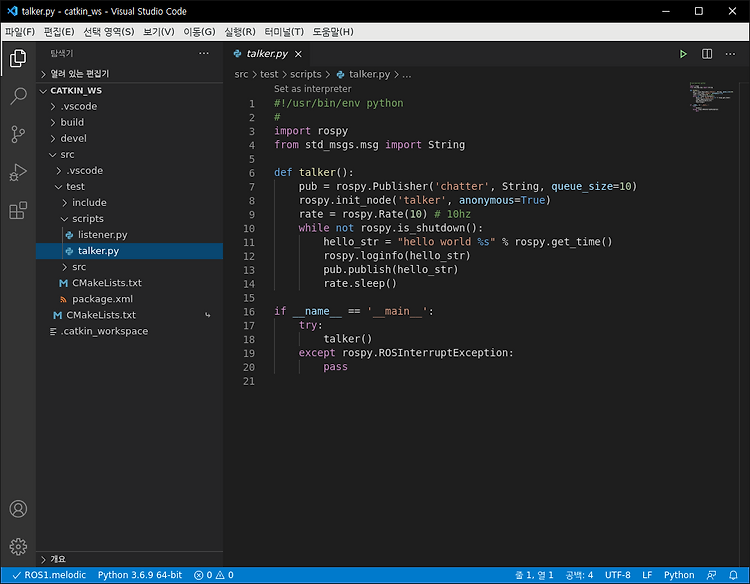Image resolution: width=750 pixels, height=584 pixels.
Task: Run Python file with play button
Action: tap(683, 54)
